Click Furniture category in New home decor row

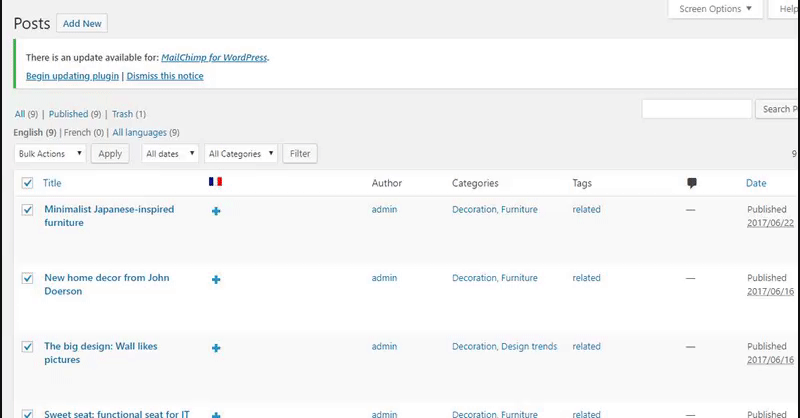(x=519, y=278)
